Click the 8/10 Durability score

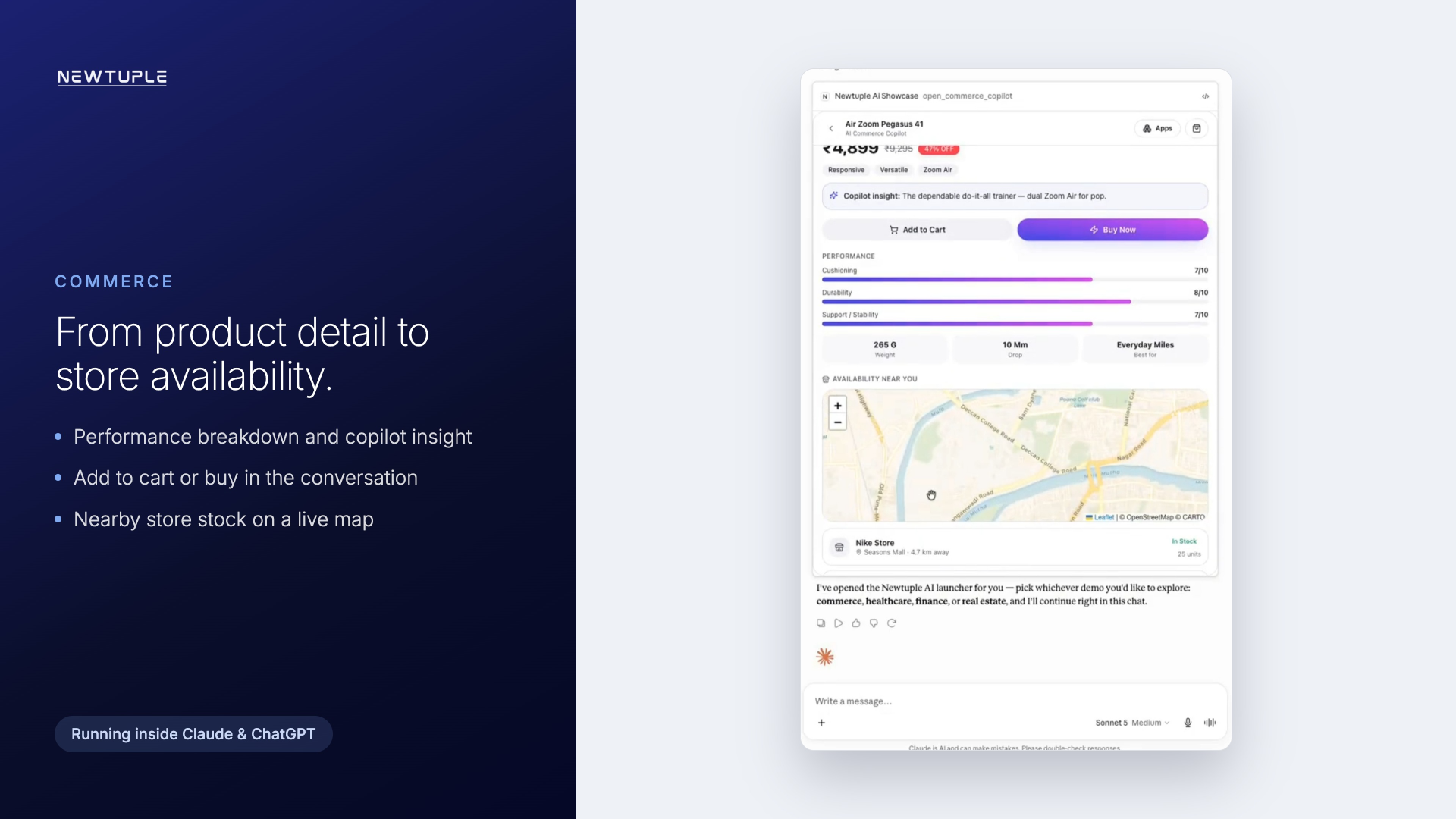(x=1200, y=293)
